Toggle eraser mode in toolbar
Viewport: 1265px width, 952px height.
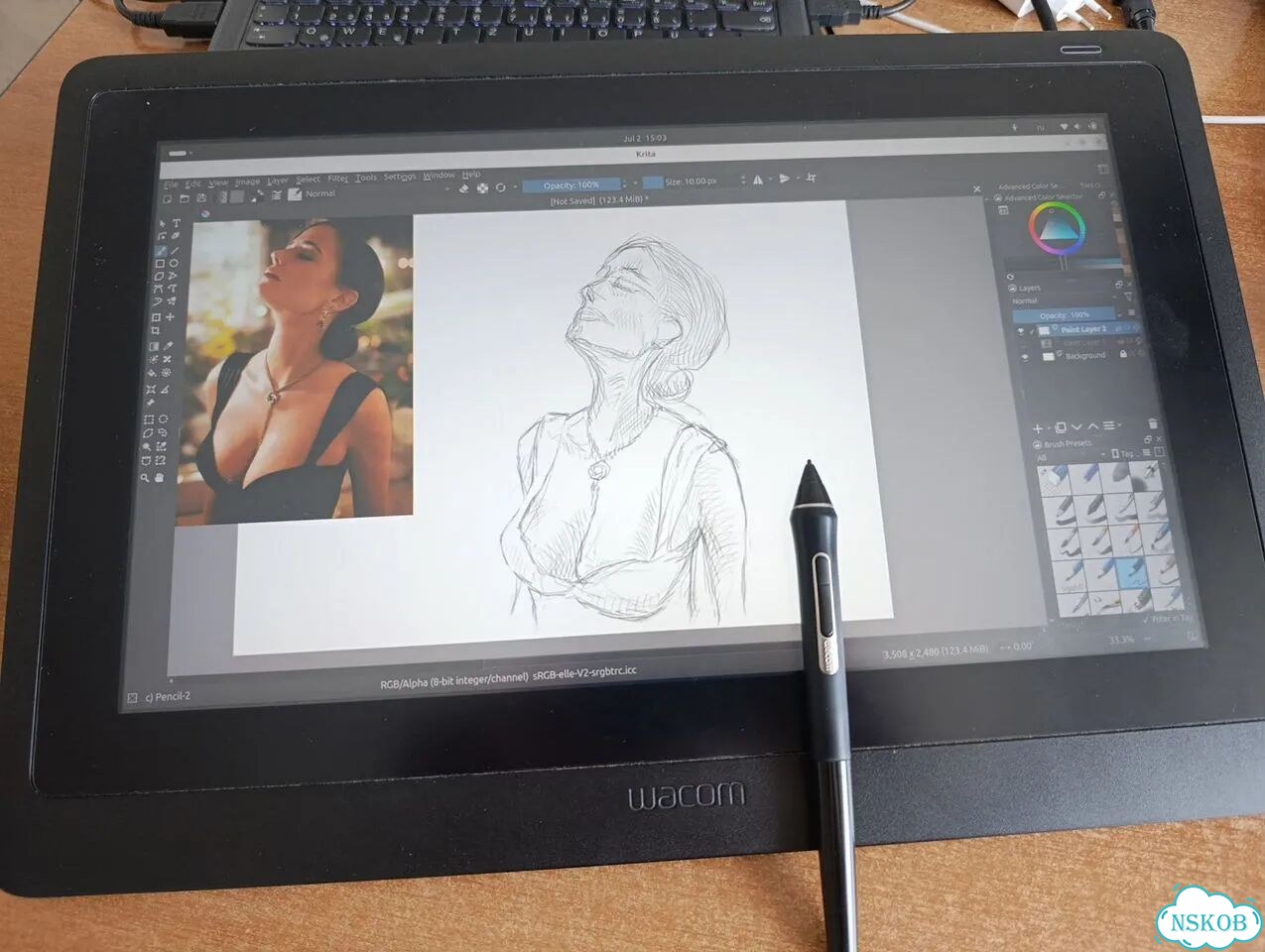point(463,189)
